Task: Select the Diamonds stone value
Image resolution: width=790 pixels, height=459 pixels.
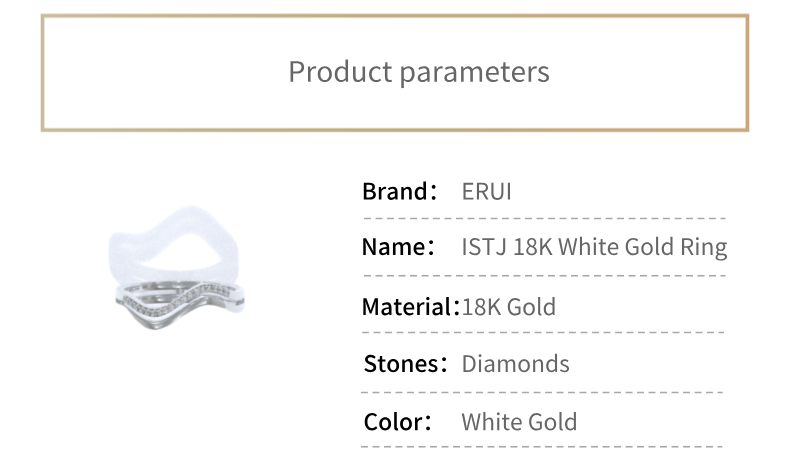Action: coord(515,364)
